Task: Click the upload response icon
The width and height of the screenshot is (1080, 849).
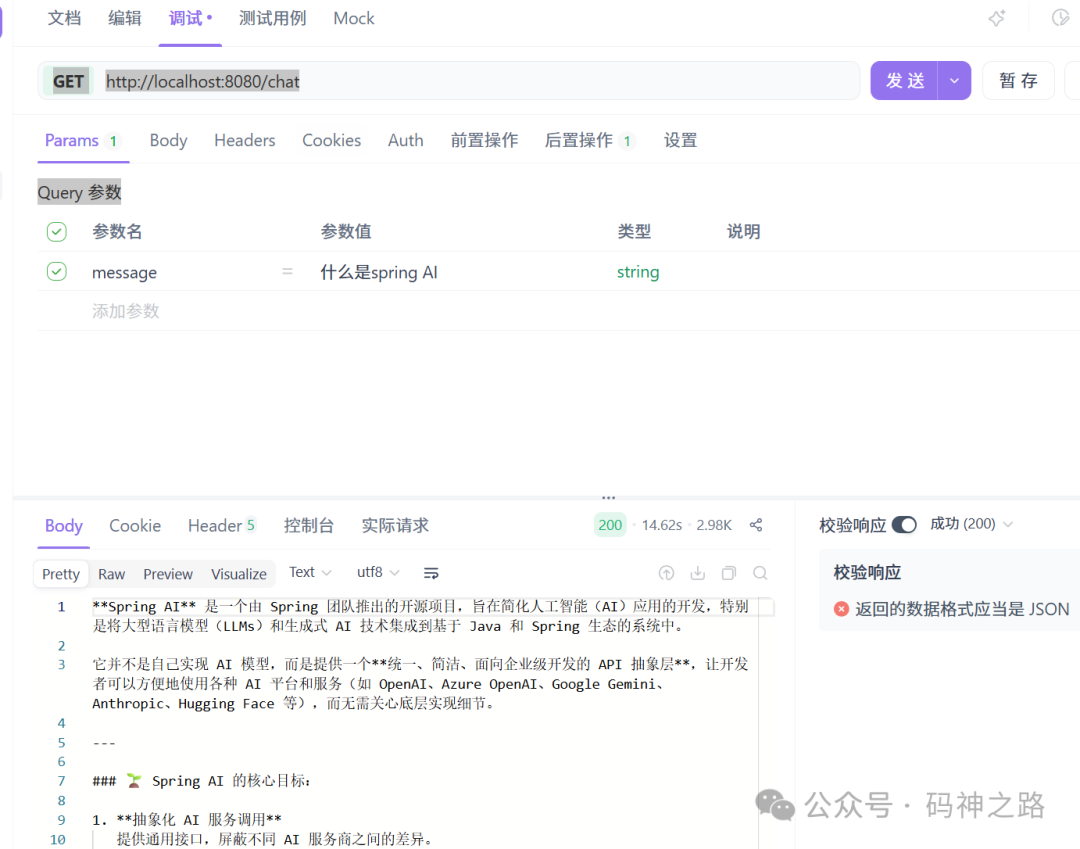Action: point(666,573)
